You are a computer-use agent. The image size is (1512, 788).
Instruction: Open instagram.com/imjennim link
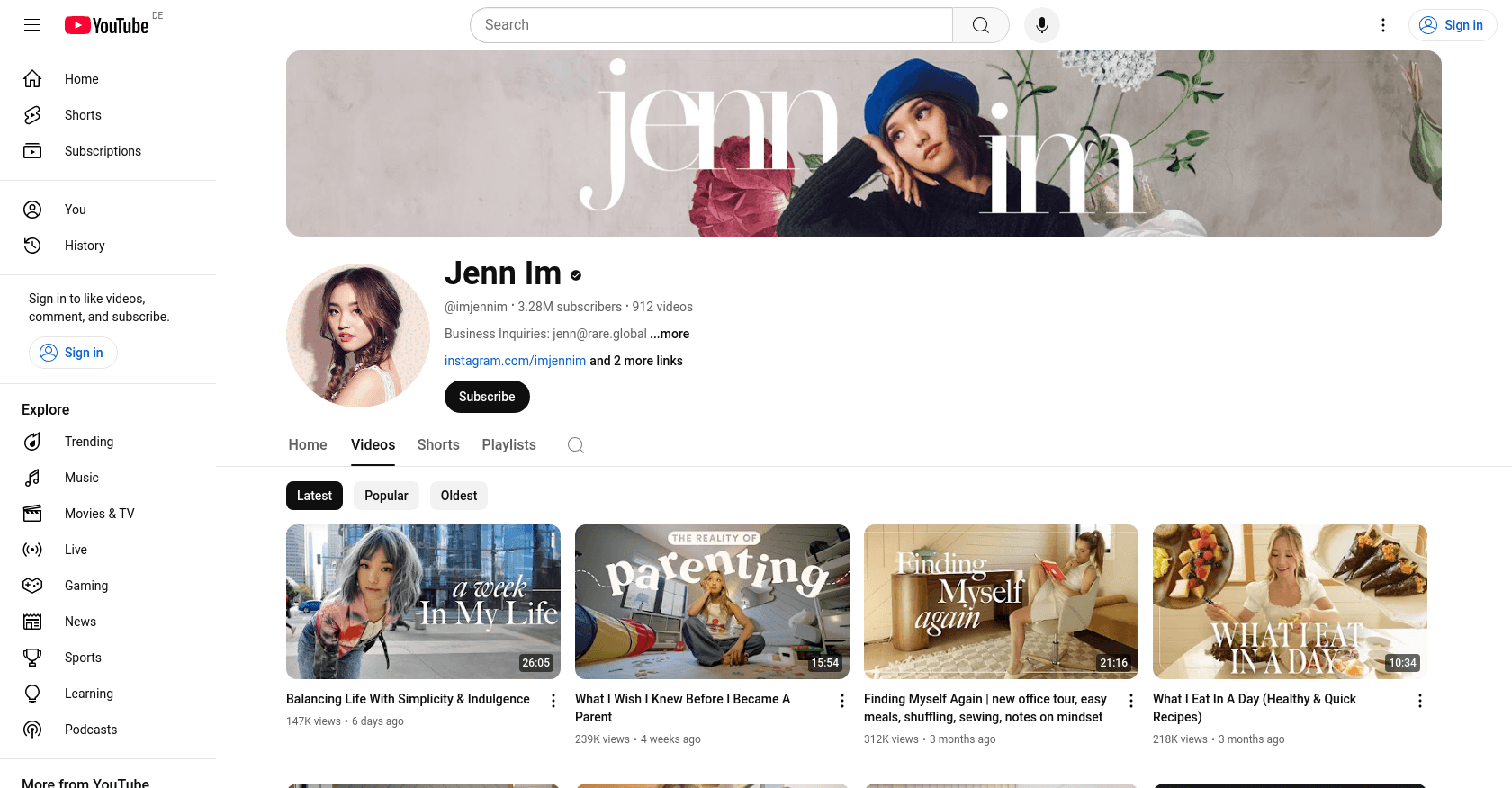pos(515,361)
